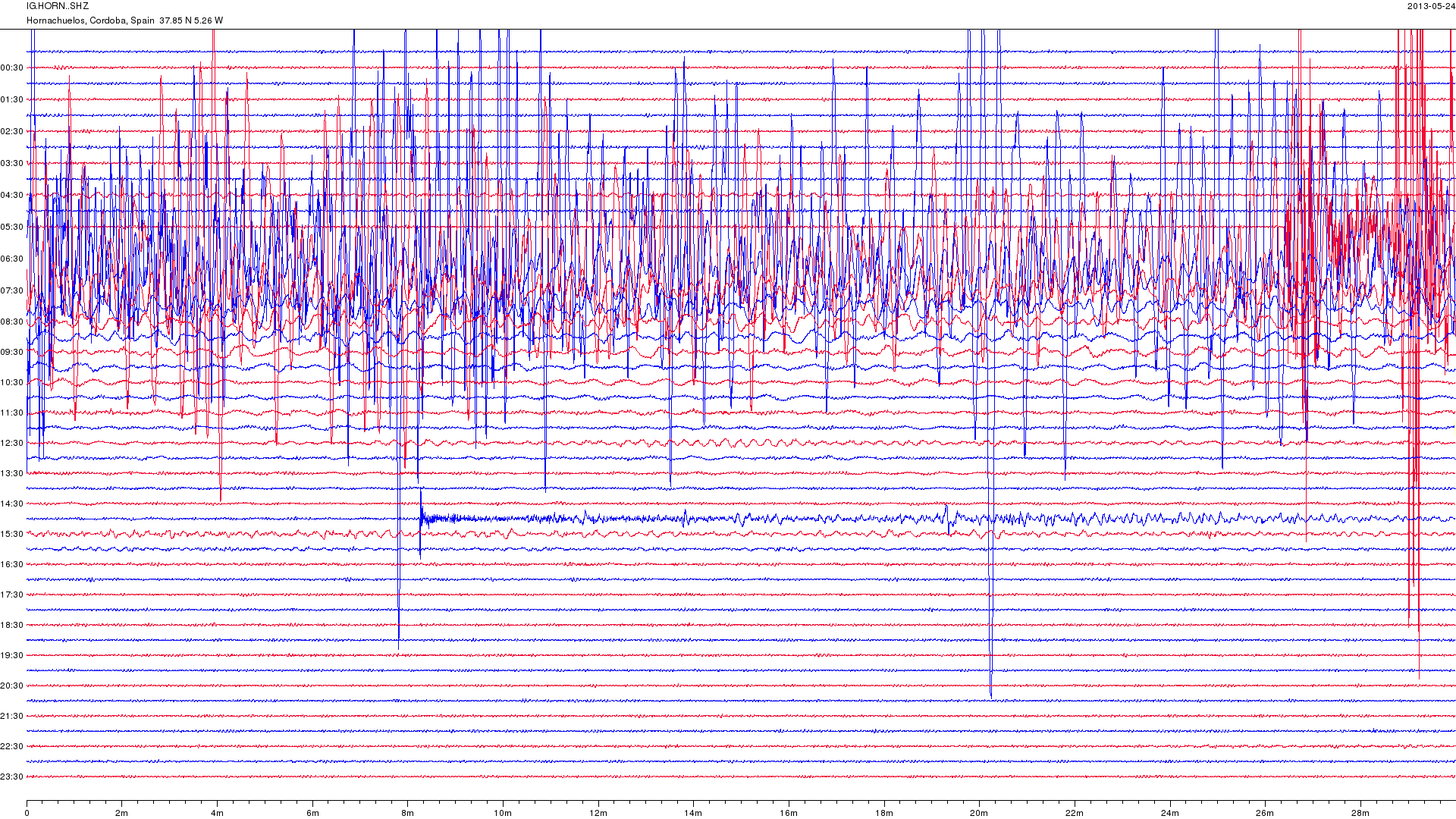Click the 2m axis label

point(122,814)
